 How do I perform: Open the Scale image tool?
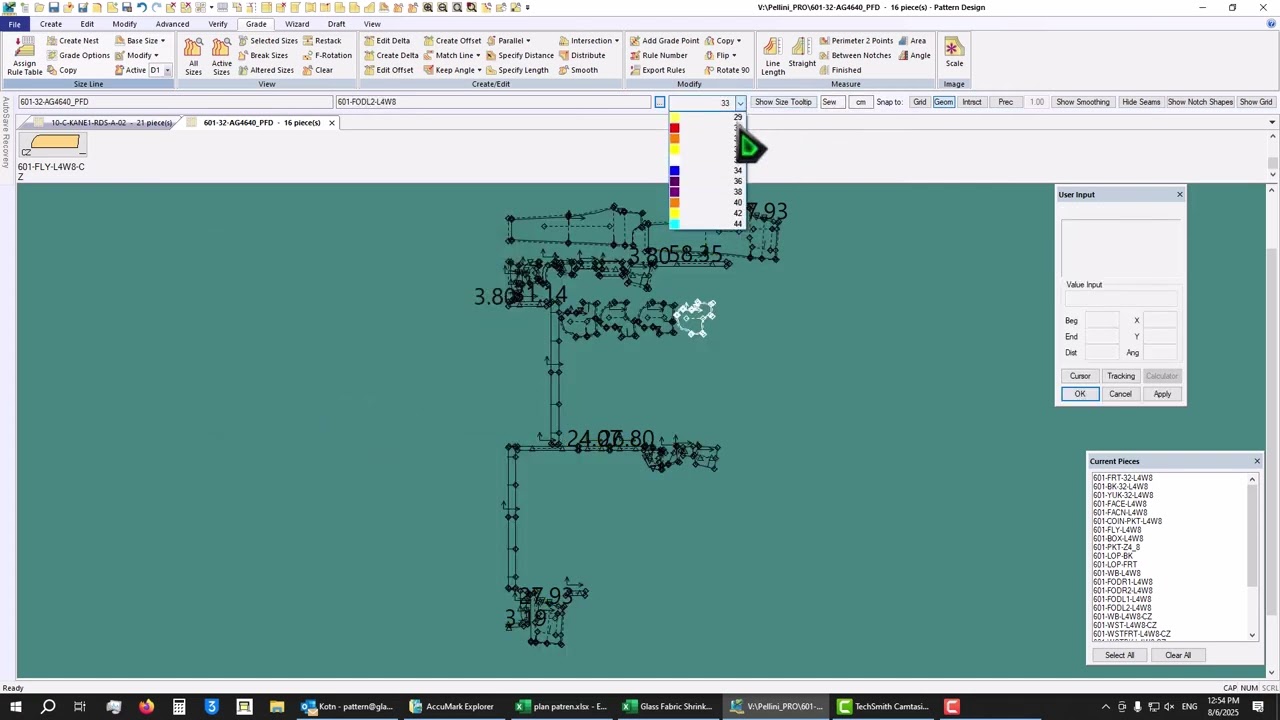point(954,54)
